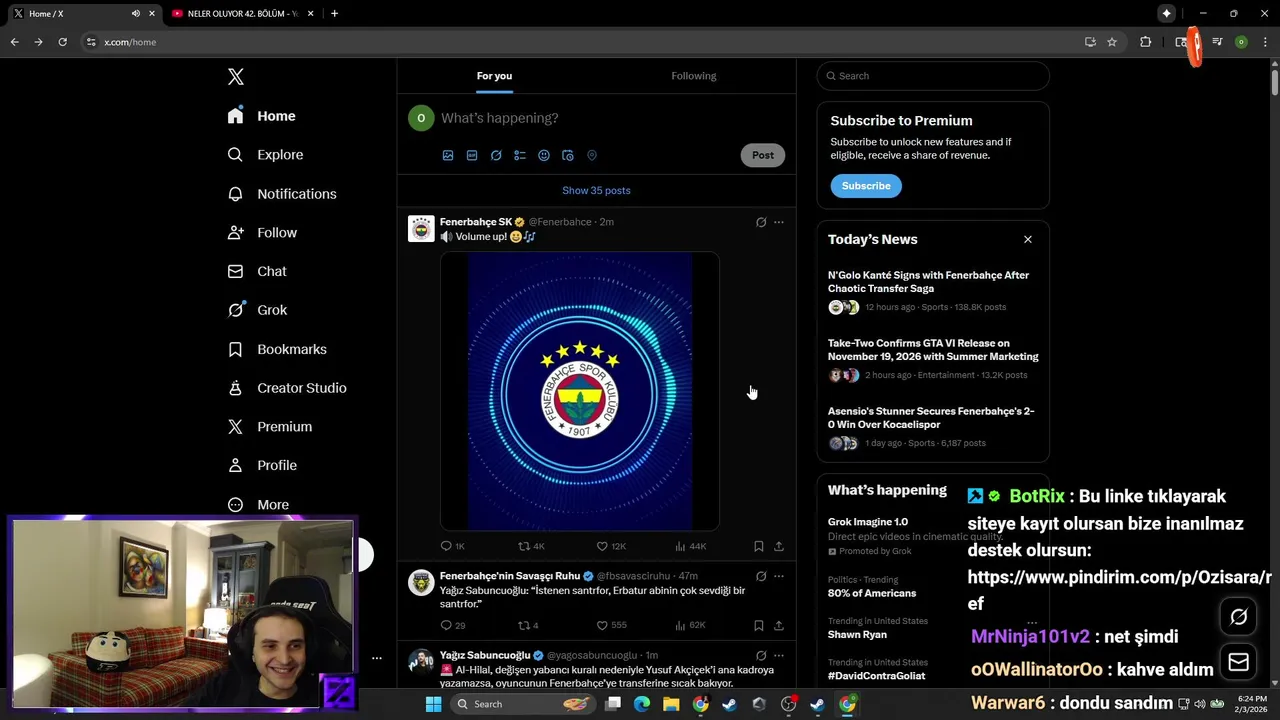Play the Fenerbahçe logo video

[580, 391]
